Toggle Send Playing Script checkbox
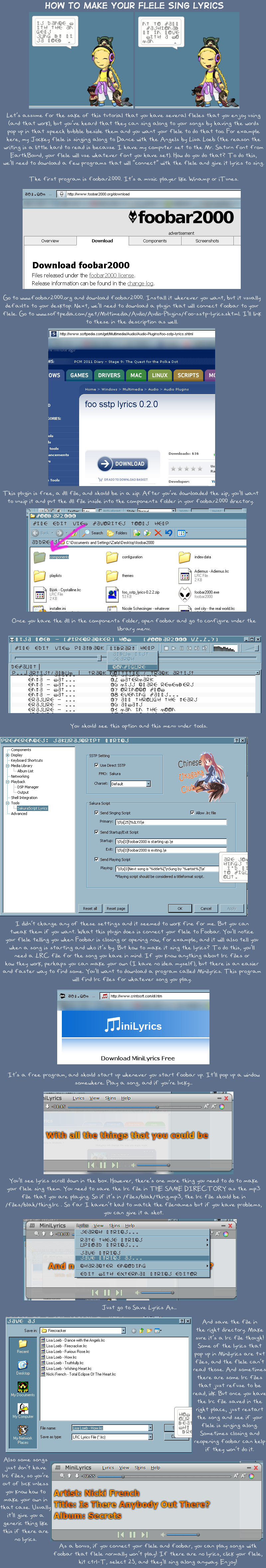The width and height of the screenshot is (266, 1568). [x=96, y=860]
